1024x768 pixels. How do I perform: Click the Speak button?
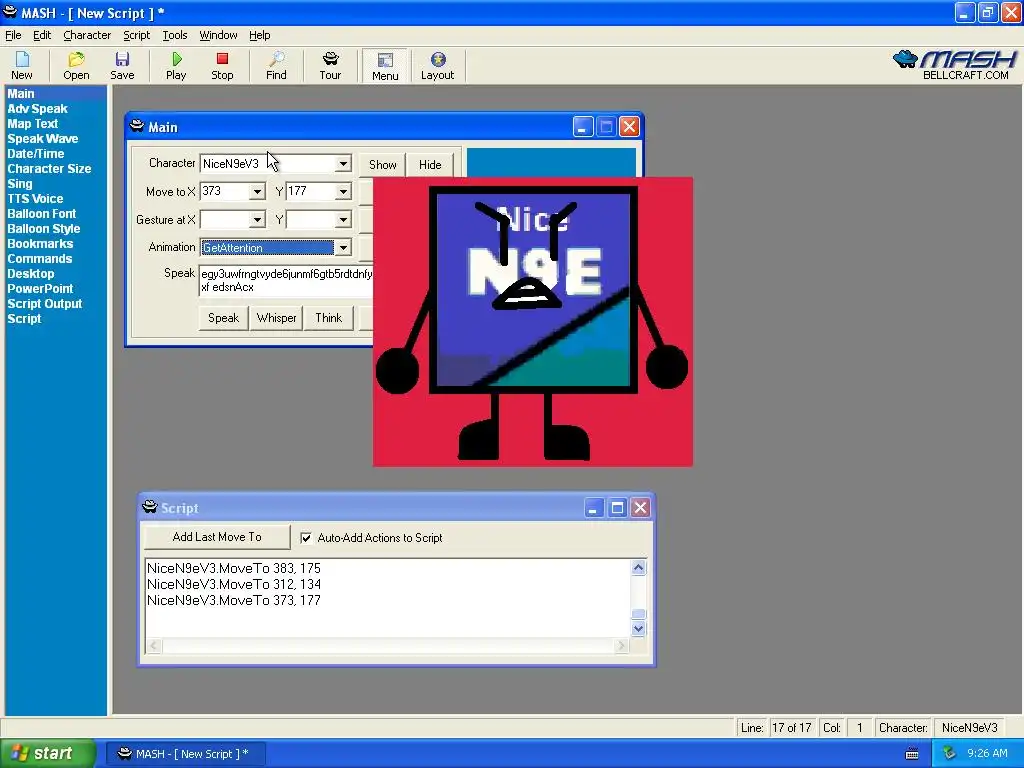coord(223,318)
